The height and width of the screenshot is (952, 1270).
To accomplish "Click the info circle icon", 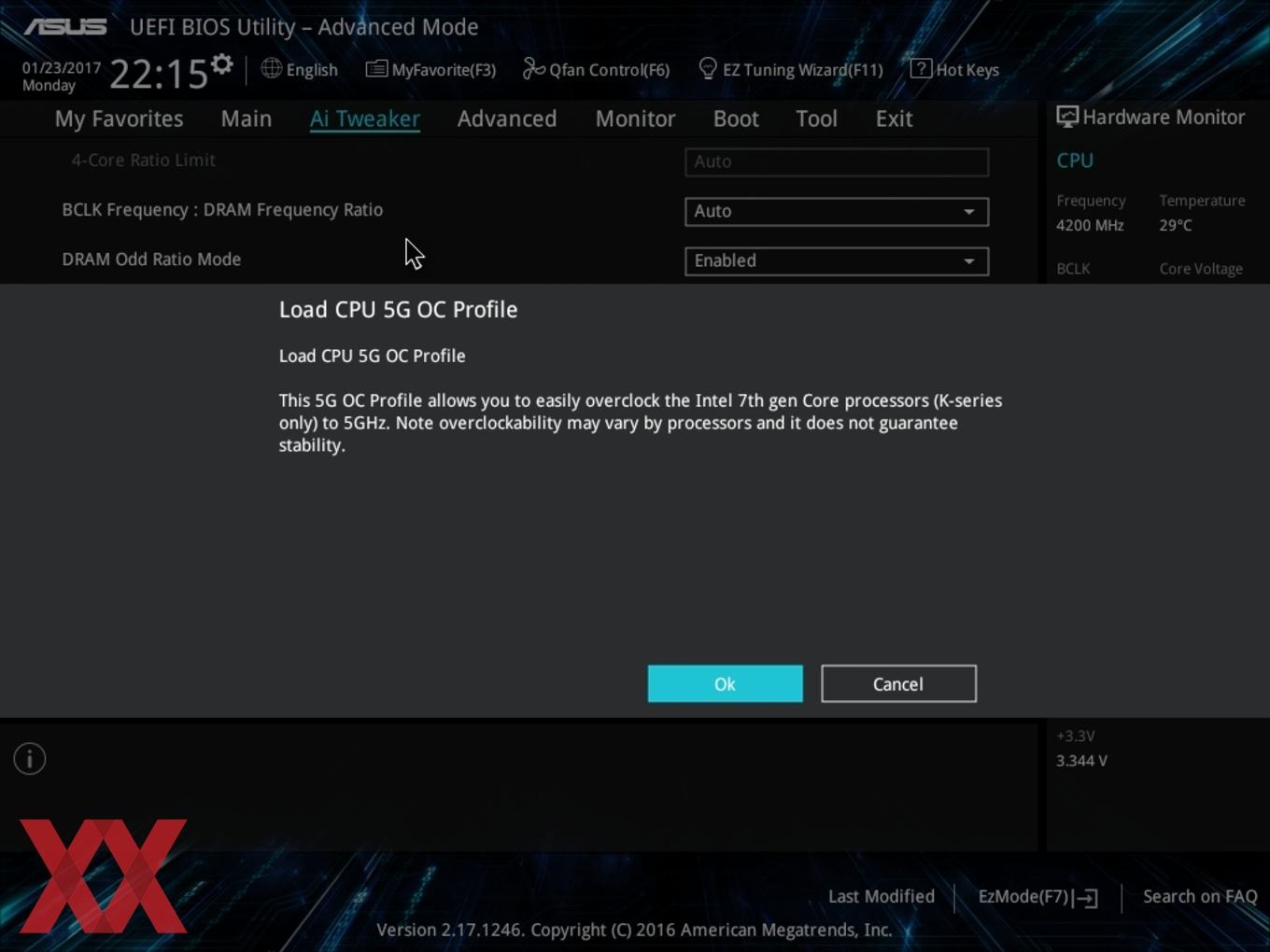I will 30,759.
